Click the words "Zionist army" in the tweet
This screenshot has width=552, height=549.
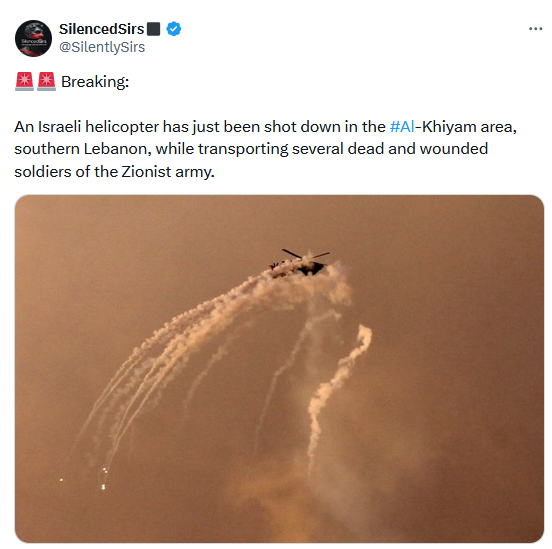(168, 172)
